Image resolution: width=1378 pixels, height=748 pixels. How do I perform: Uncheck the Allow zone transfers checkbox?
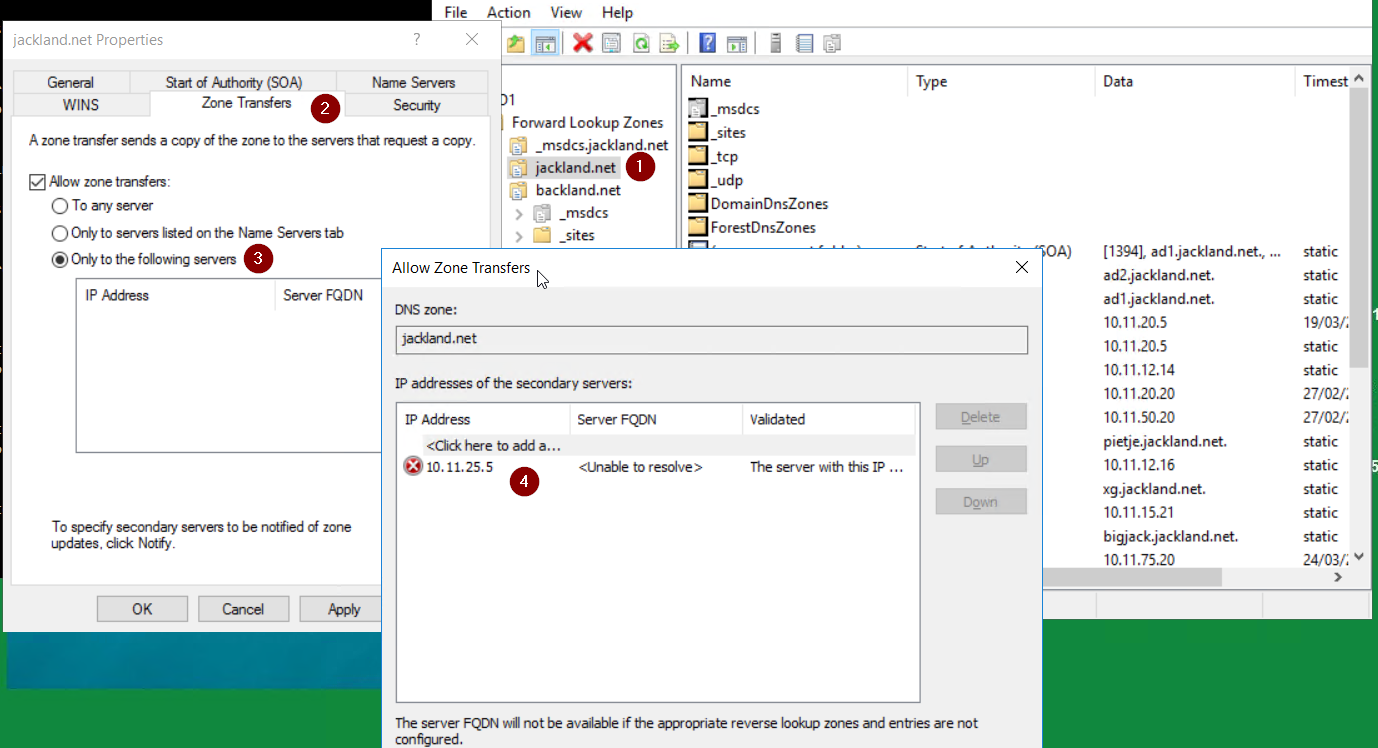click(x=38, y=182)
